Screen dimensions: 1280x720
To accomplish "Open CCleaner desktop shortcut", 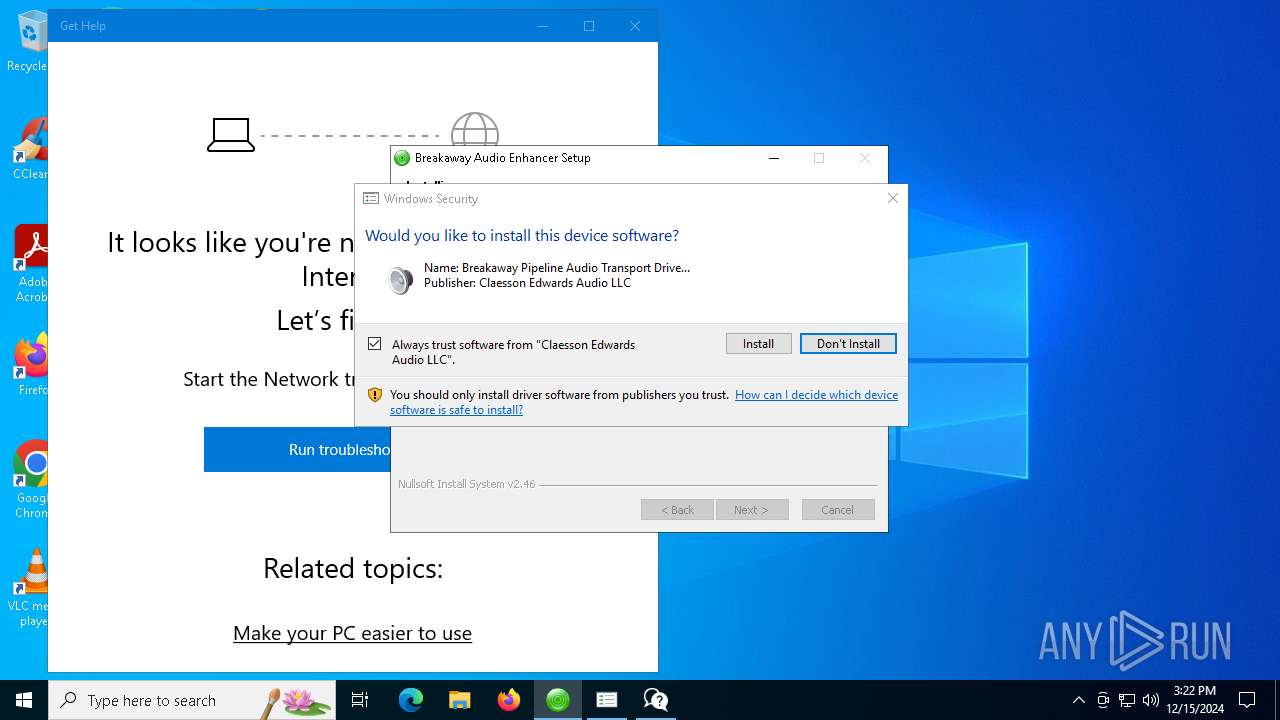I will pos(30,148).
